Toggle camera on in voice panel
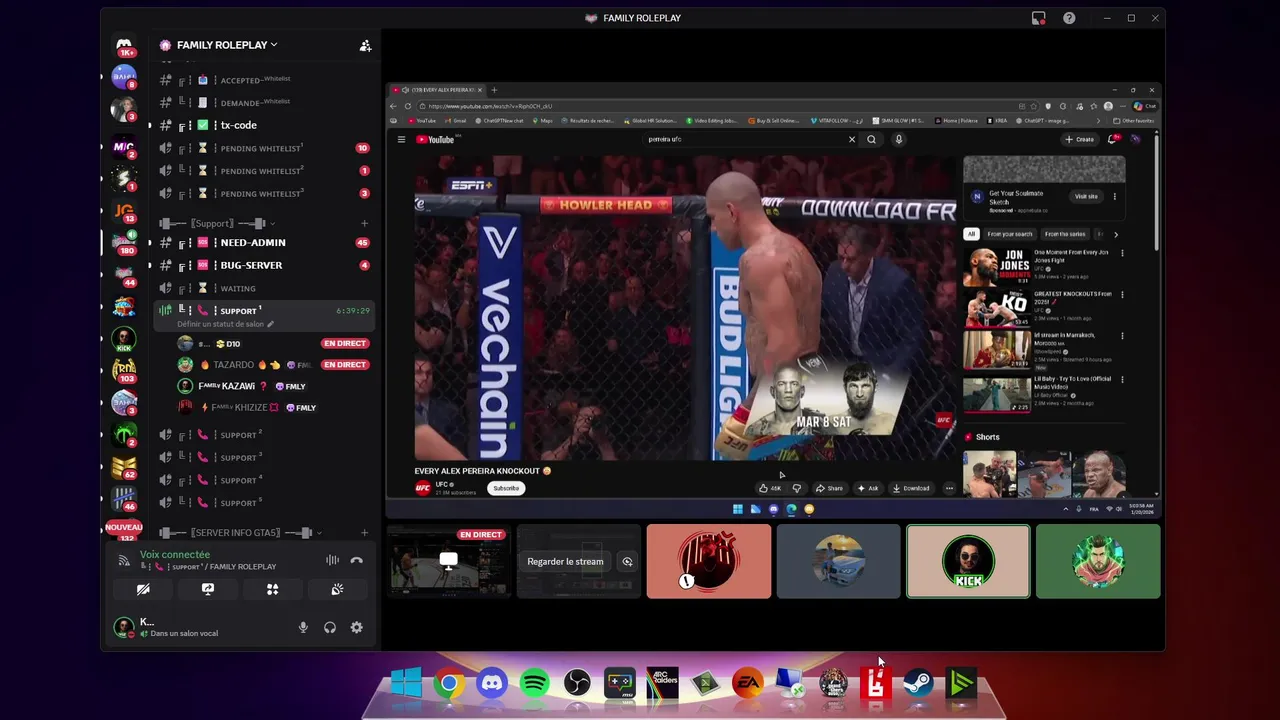 click(143, 589)
